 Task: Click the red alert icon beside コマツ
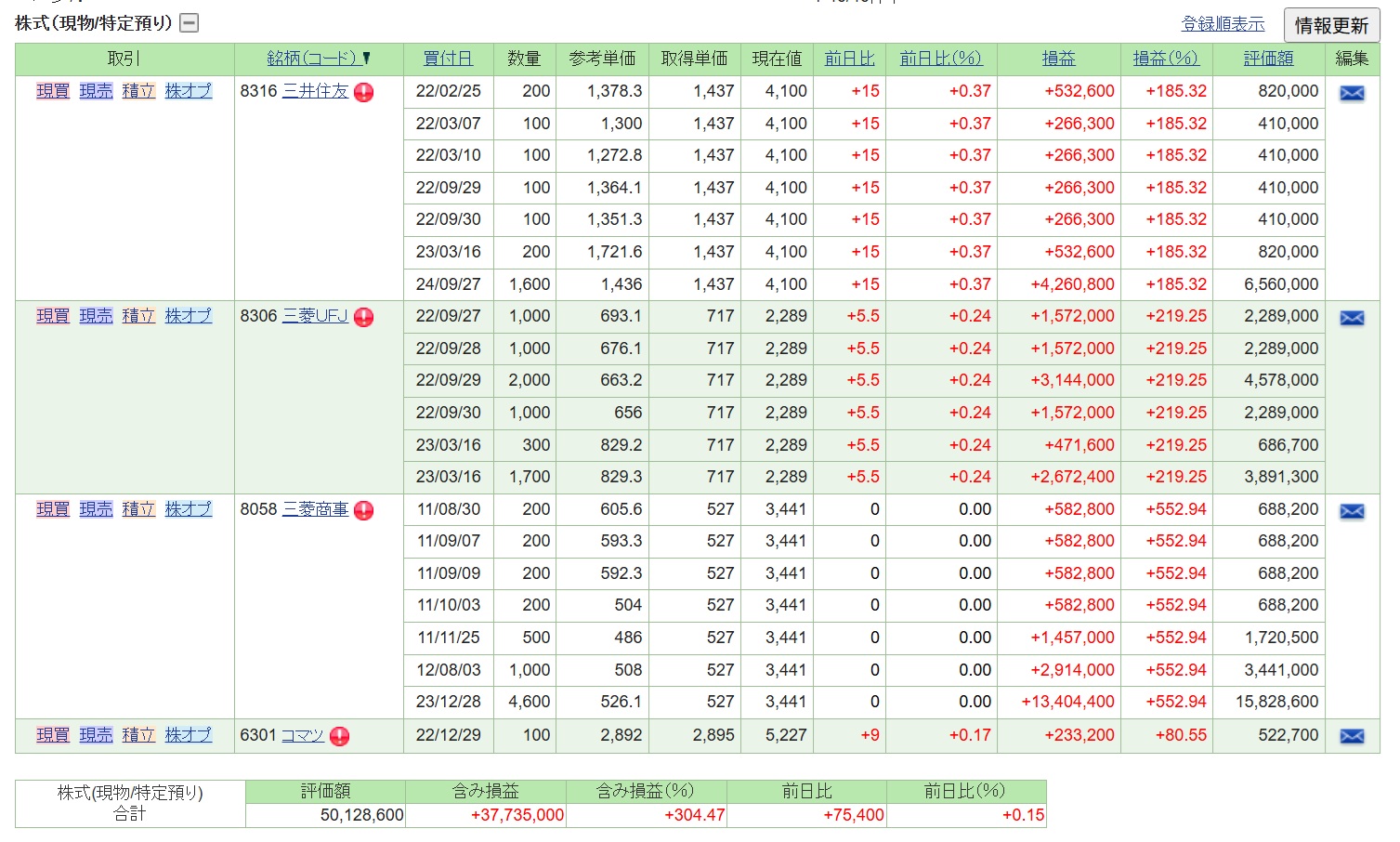pos(340,736)
